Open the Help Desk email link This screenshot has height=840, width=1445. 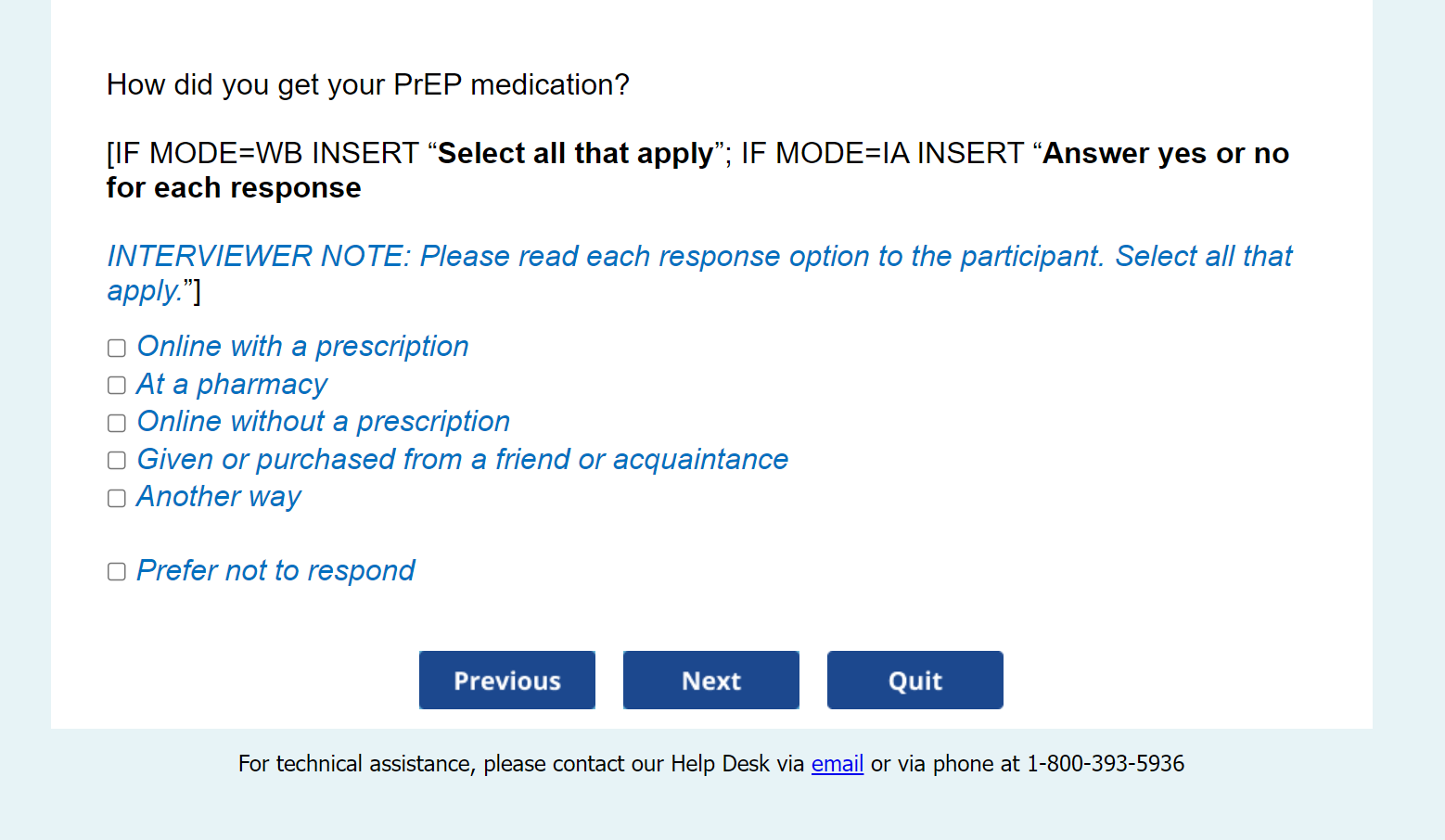[837, 764]
